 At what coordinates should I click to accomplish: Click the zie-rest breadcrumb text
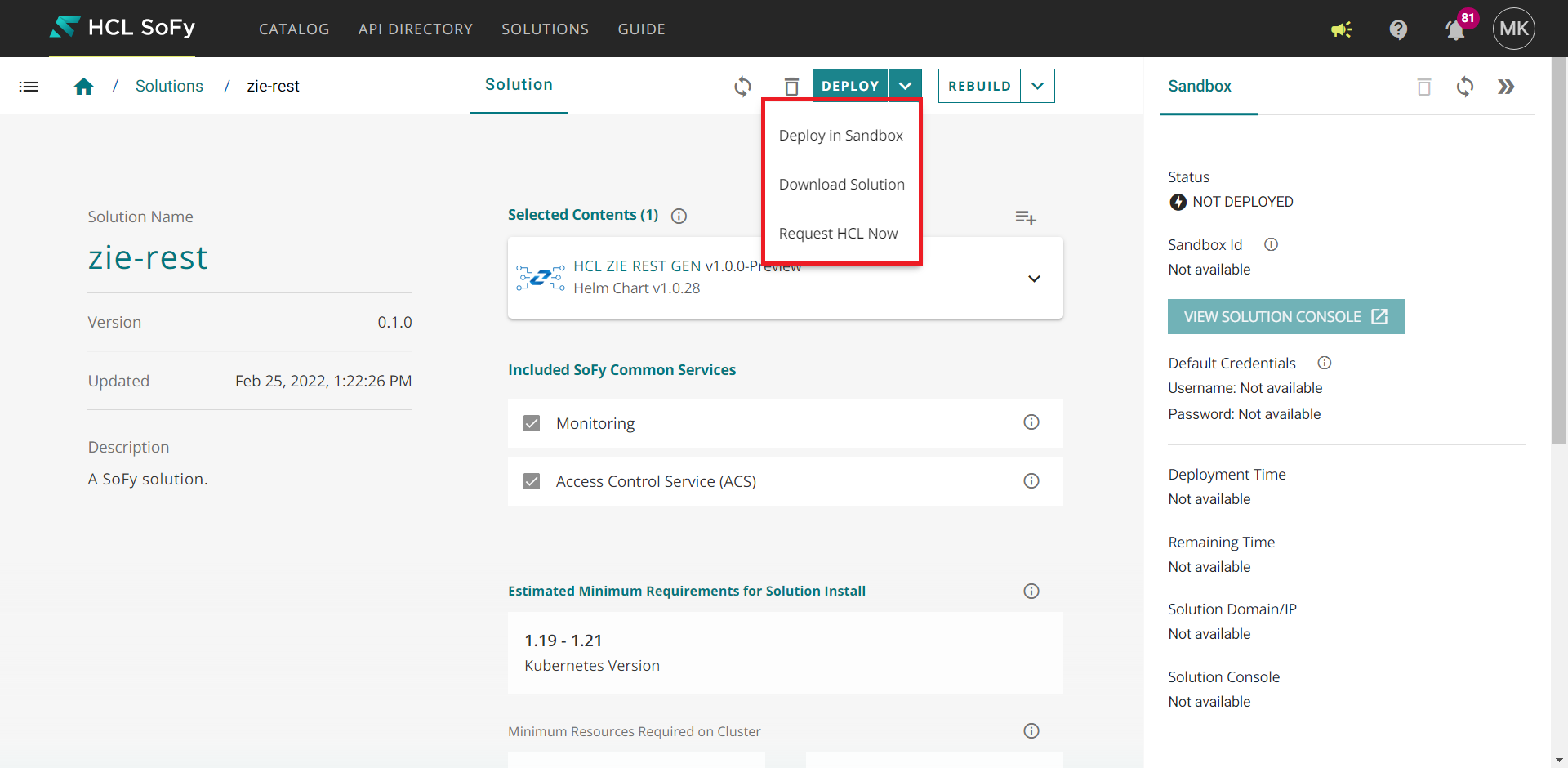[x=273, y=87]
